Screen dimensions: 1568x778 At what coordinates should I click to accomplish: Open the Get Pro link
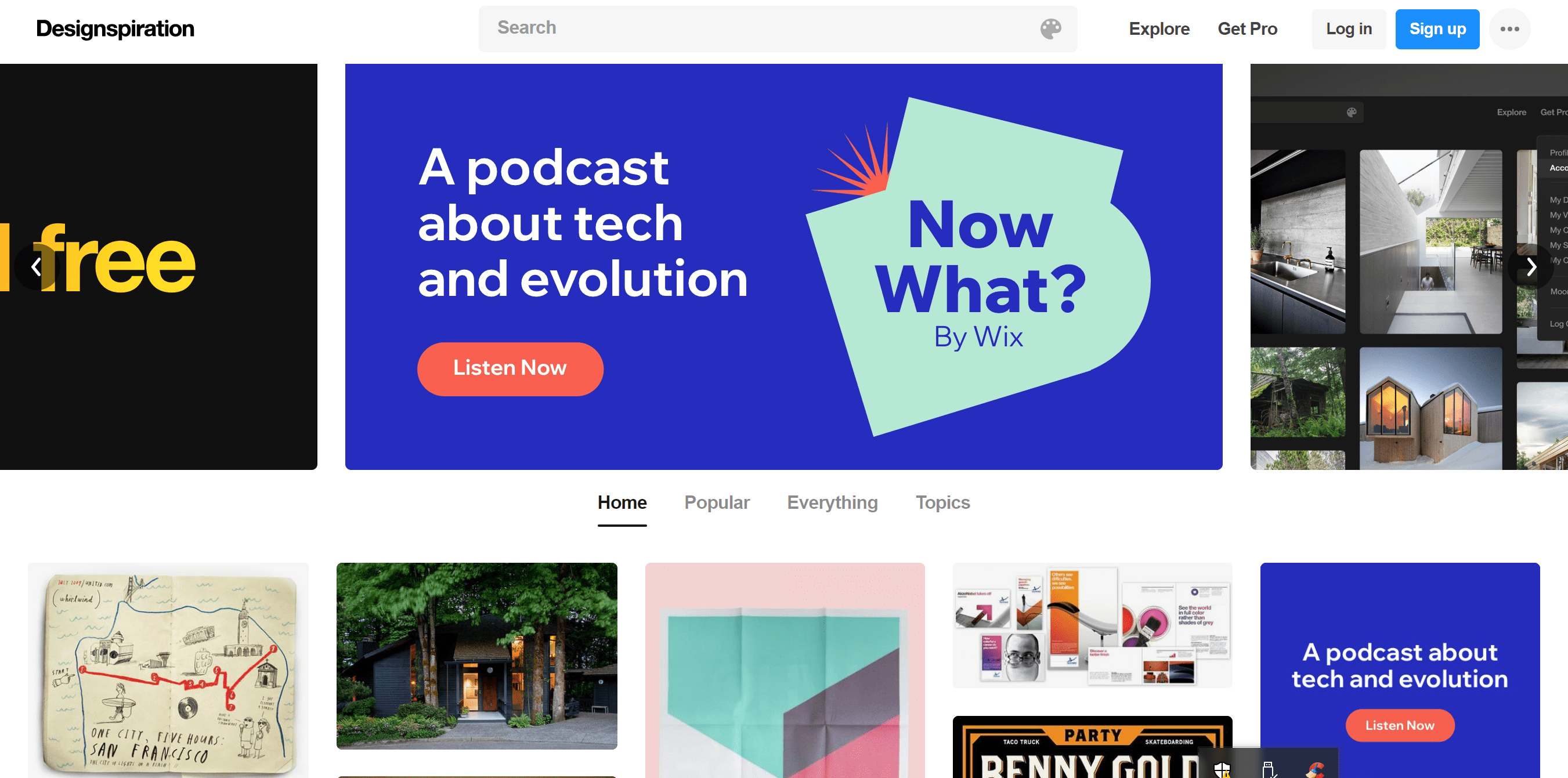click(x=1247, y=28)
